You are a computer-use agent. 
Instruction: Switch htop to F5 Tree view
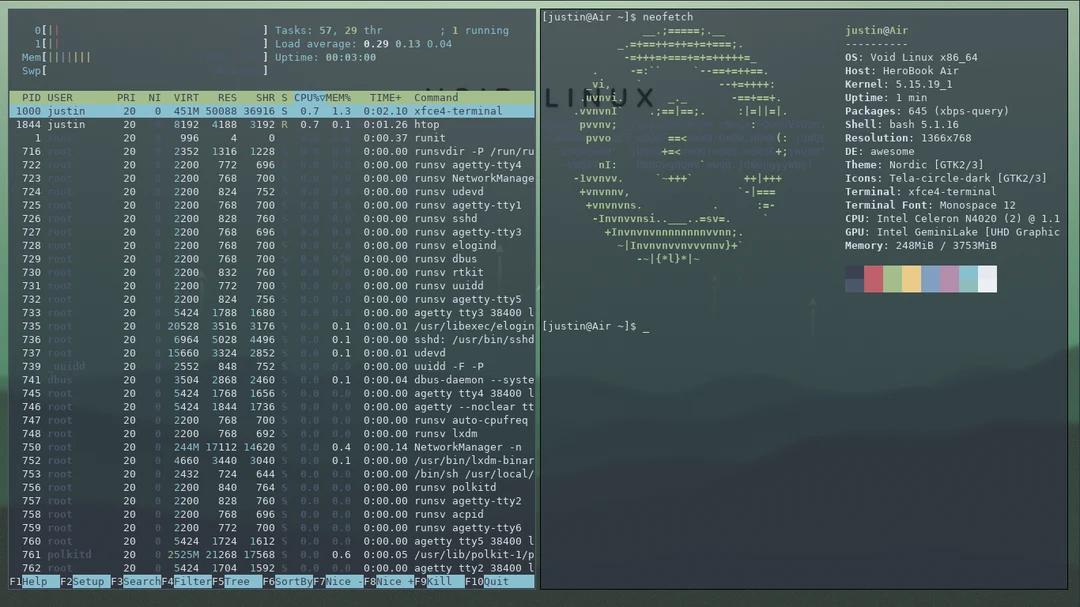click(x=233, y=581)
